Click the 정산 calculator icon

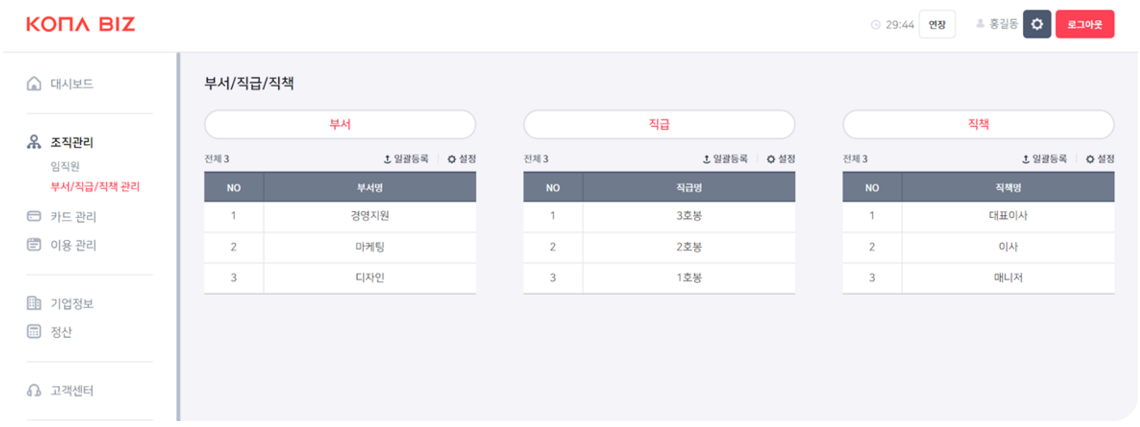33,332
